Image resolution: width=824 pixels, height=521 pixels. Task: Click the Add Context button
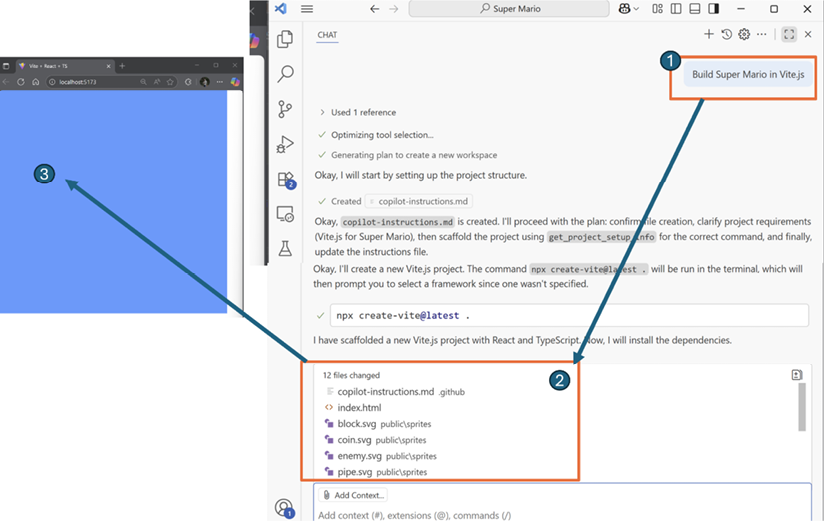[x=354, y=495]
